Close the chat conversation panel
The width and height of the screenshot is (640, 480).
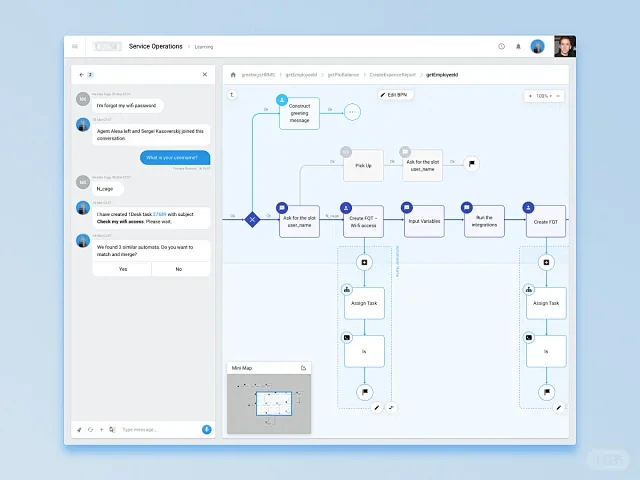click(205, 74)
